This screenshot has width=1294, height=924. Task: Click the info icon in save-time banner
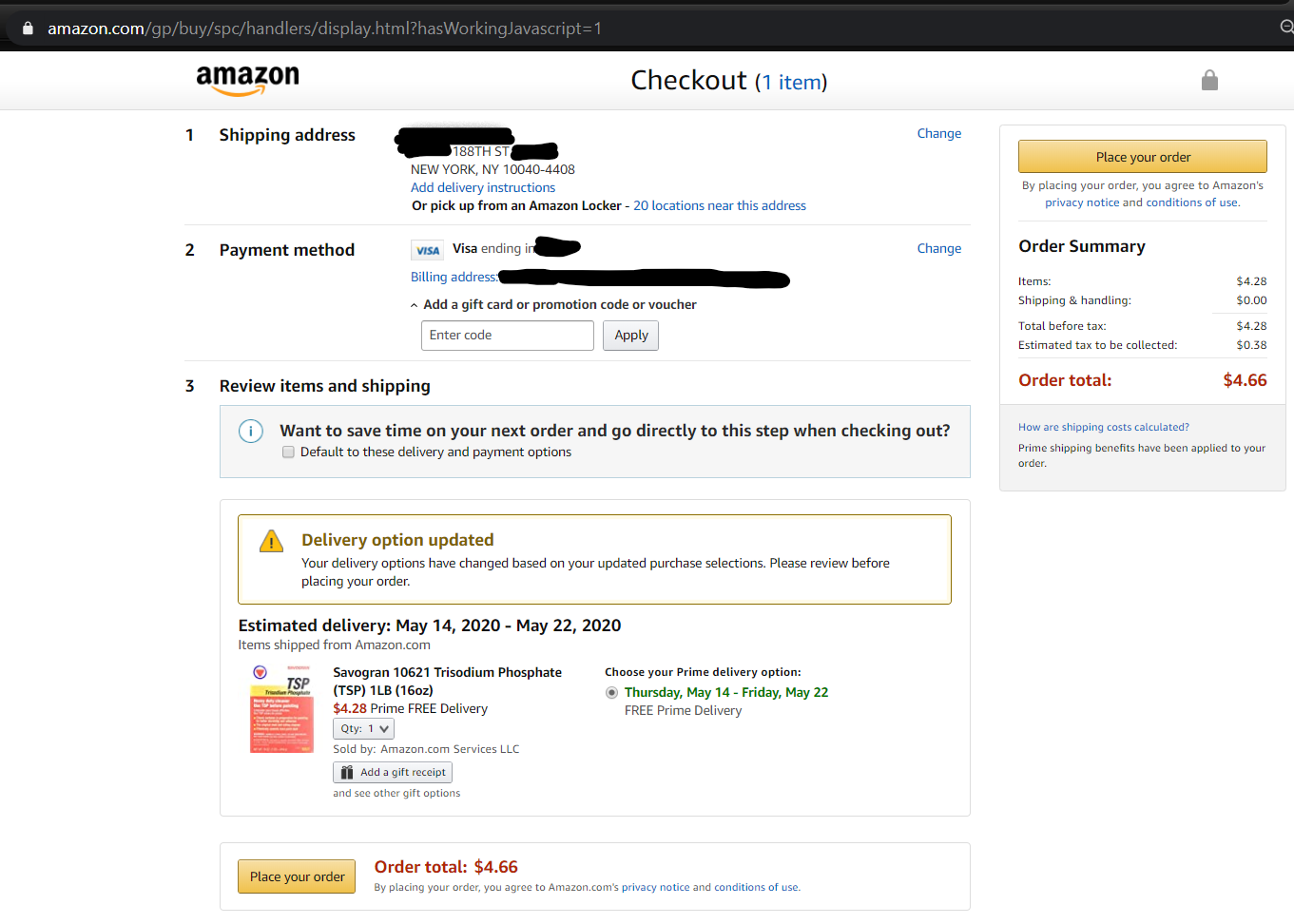pyautogui.click(x=250, y=432)
